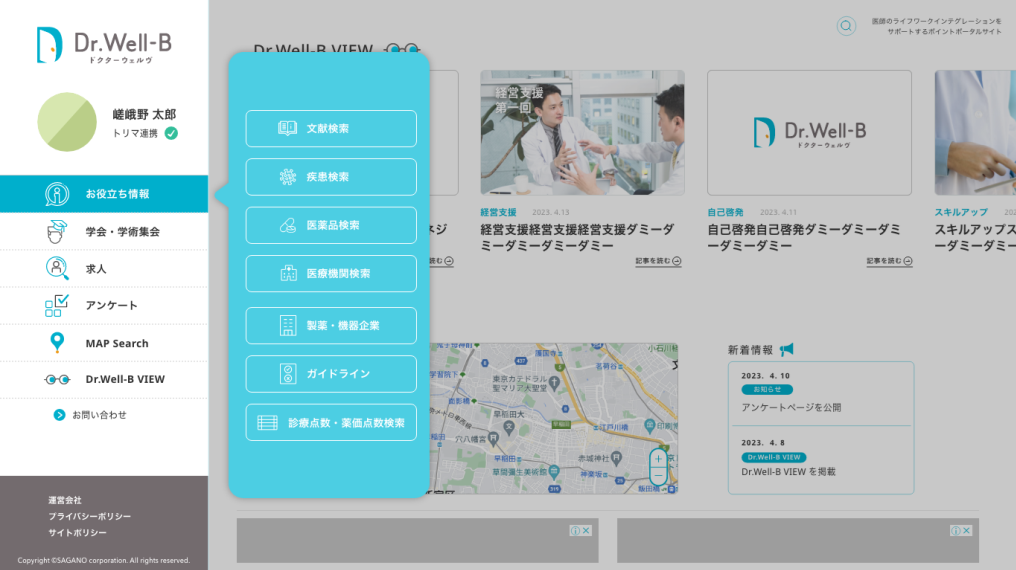Image resolution: width=1016 pixels, height=570 pixels.
Task: Open the スキルアップ article thumbnail
Action: point(975,133)
